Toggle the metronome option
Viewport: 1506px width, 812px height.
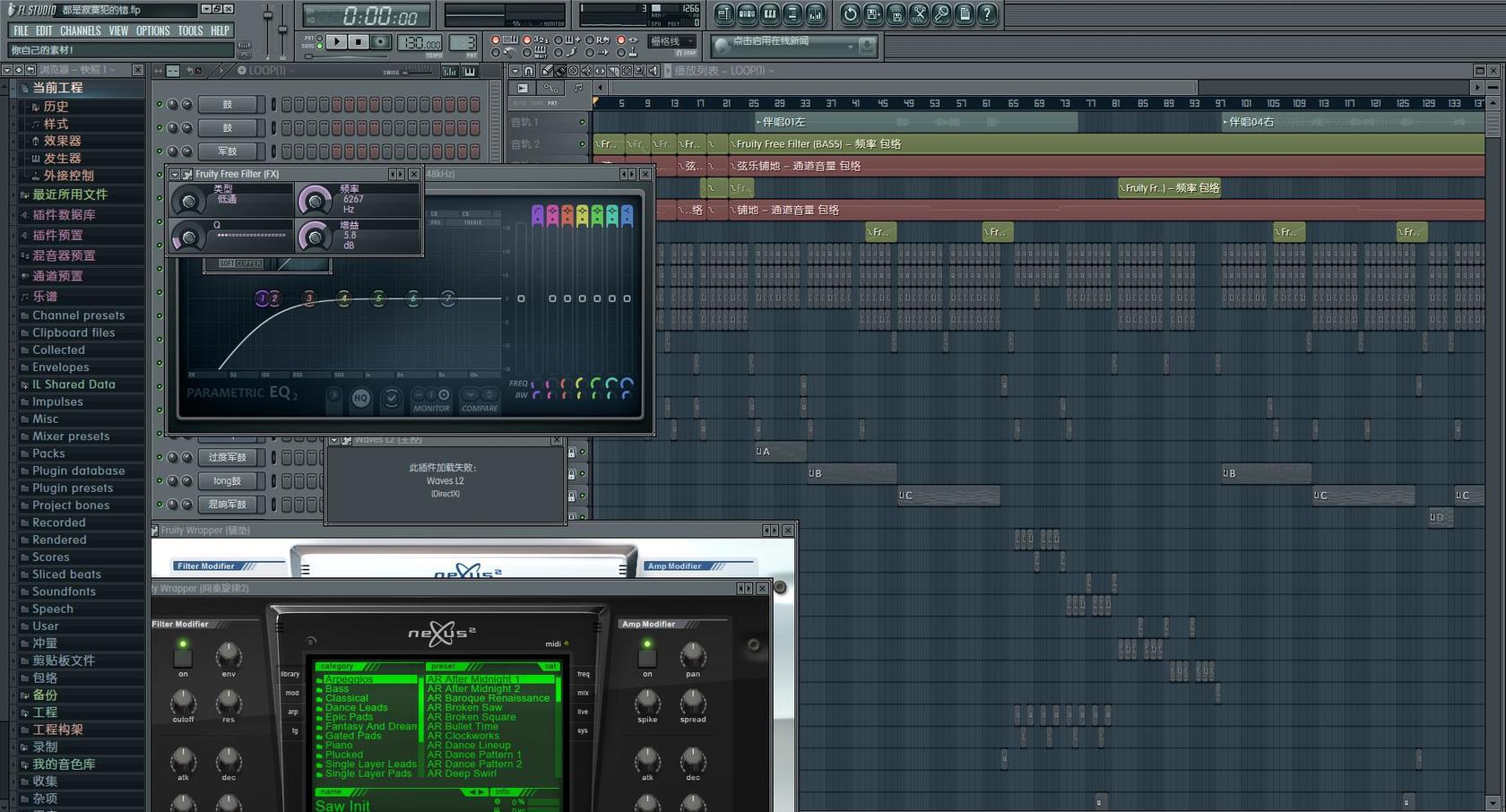tap(495, 52)
